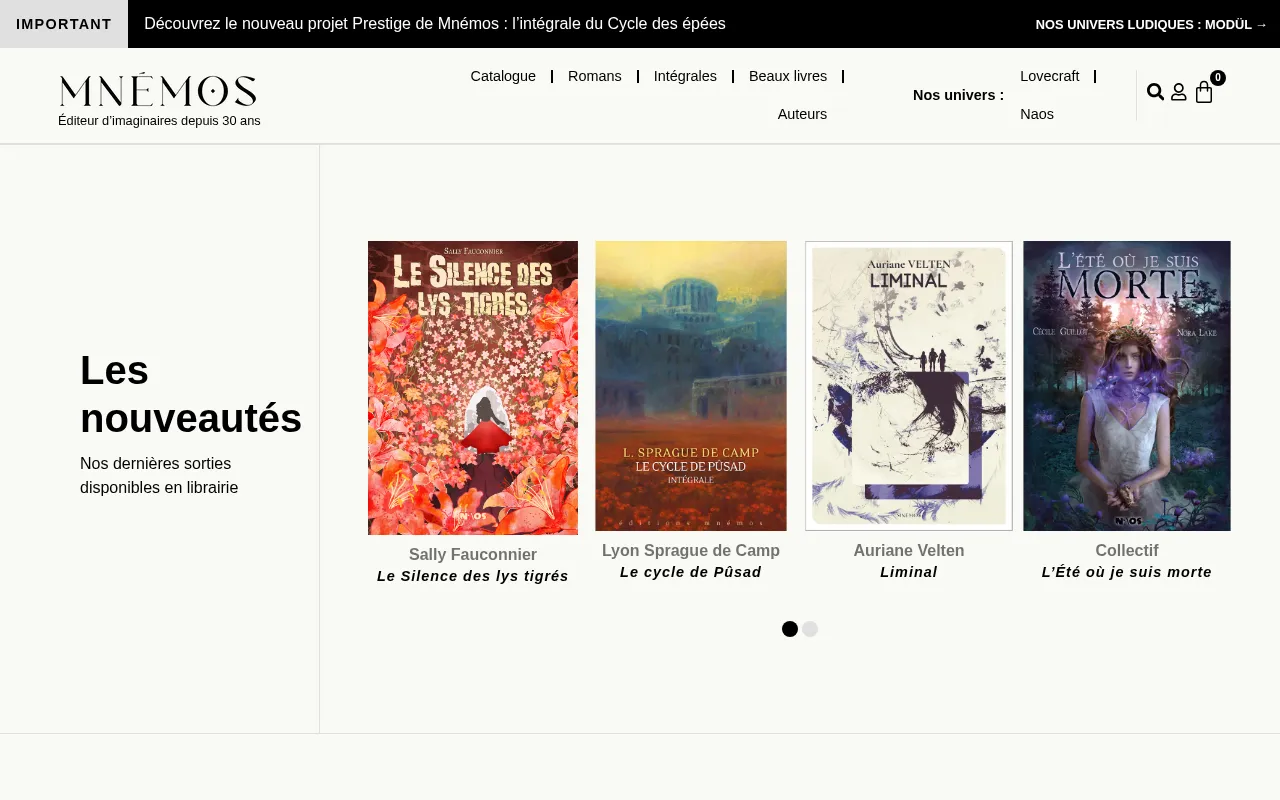Open the Naos universe link

[x=1037, y=114]
